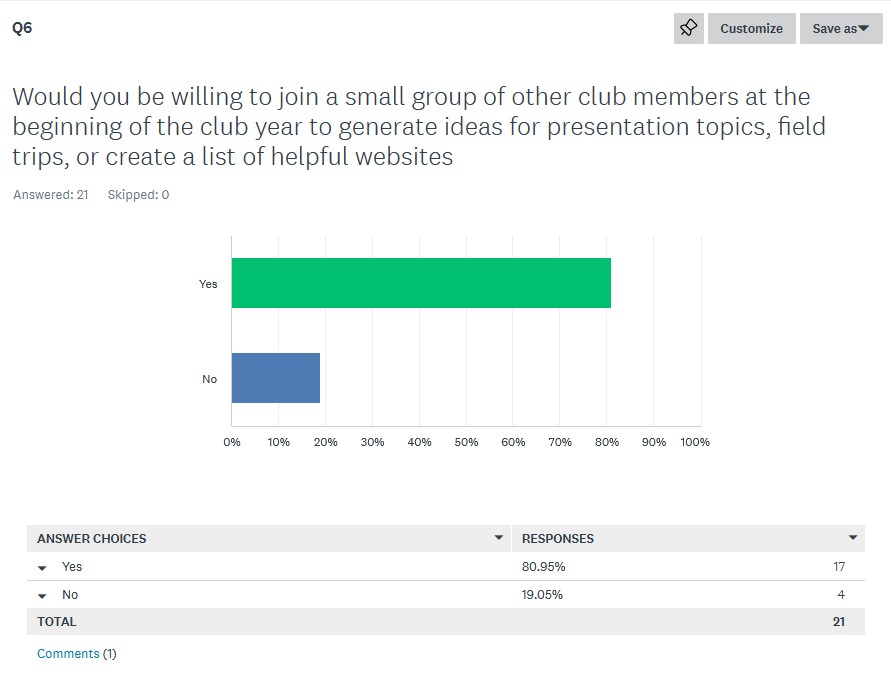Expand the No row caret
Screen dimensions: 891x698
(42, 596)
